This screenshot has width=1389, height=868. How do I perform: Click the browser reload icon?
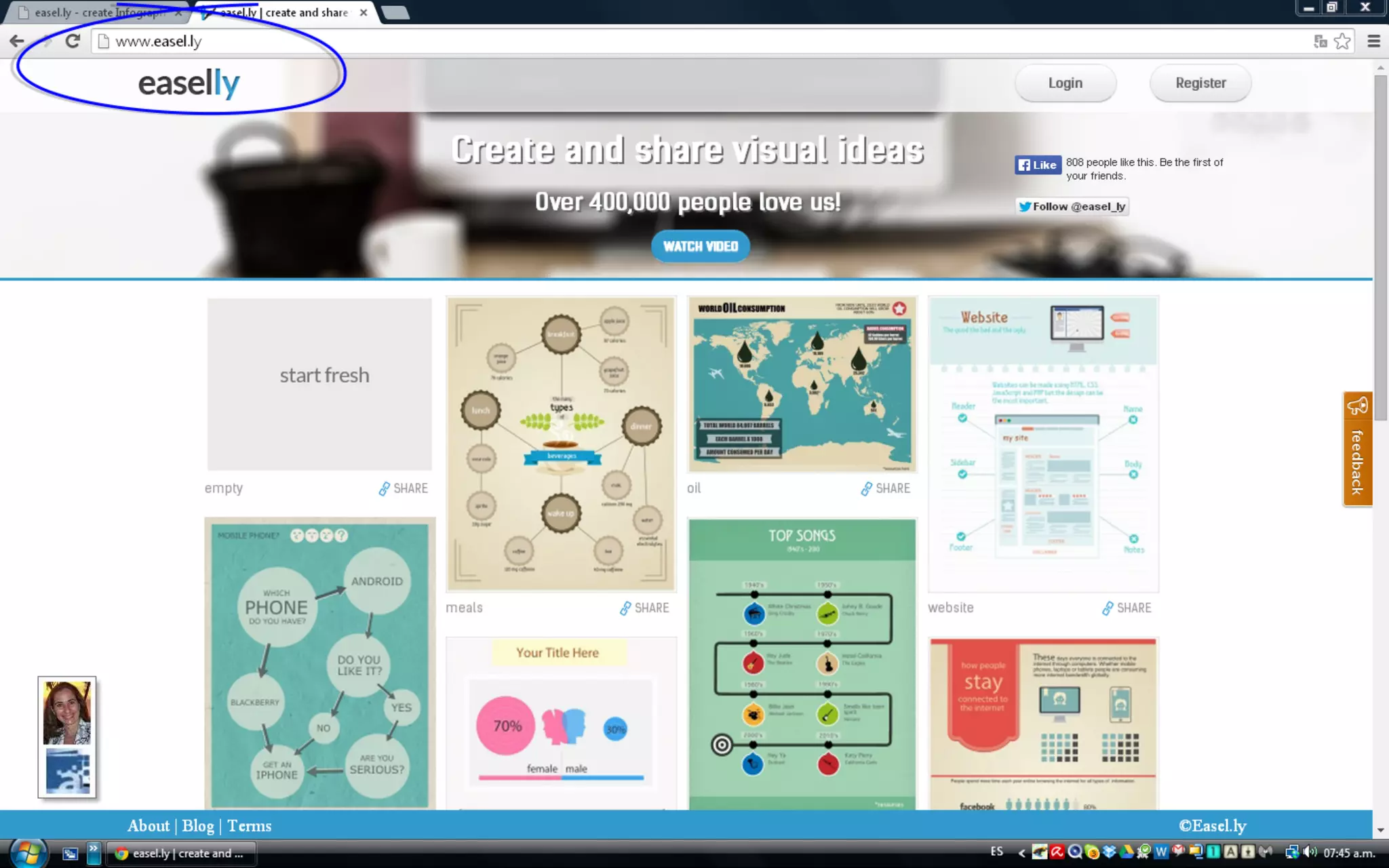tap(73, 41)
